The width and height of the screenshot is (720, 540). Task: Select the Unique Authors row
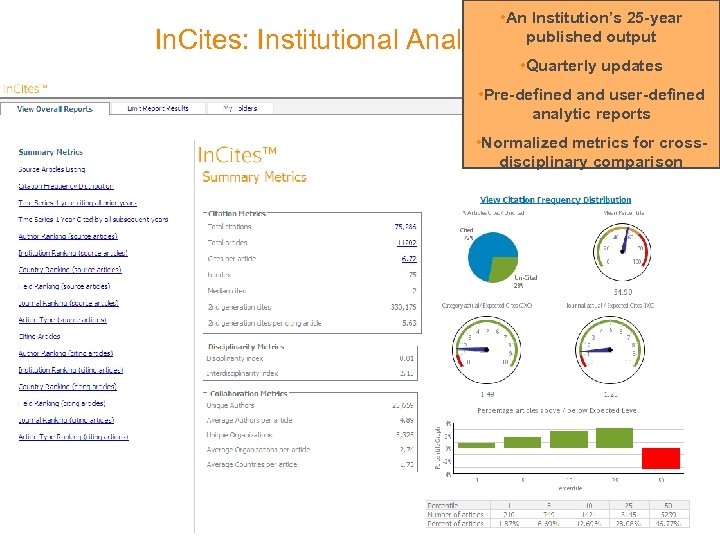point(310,405)
